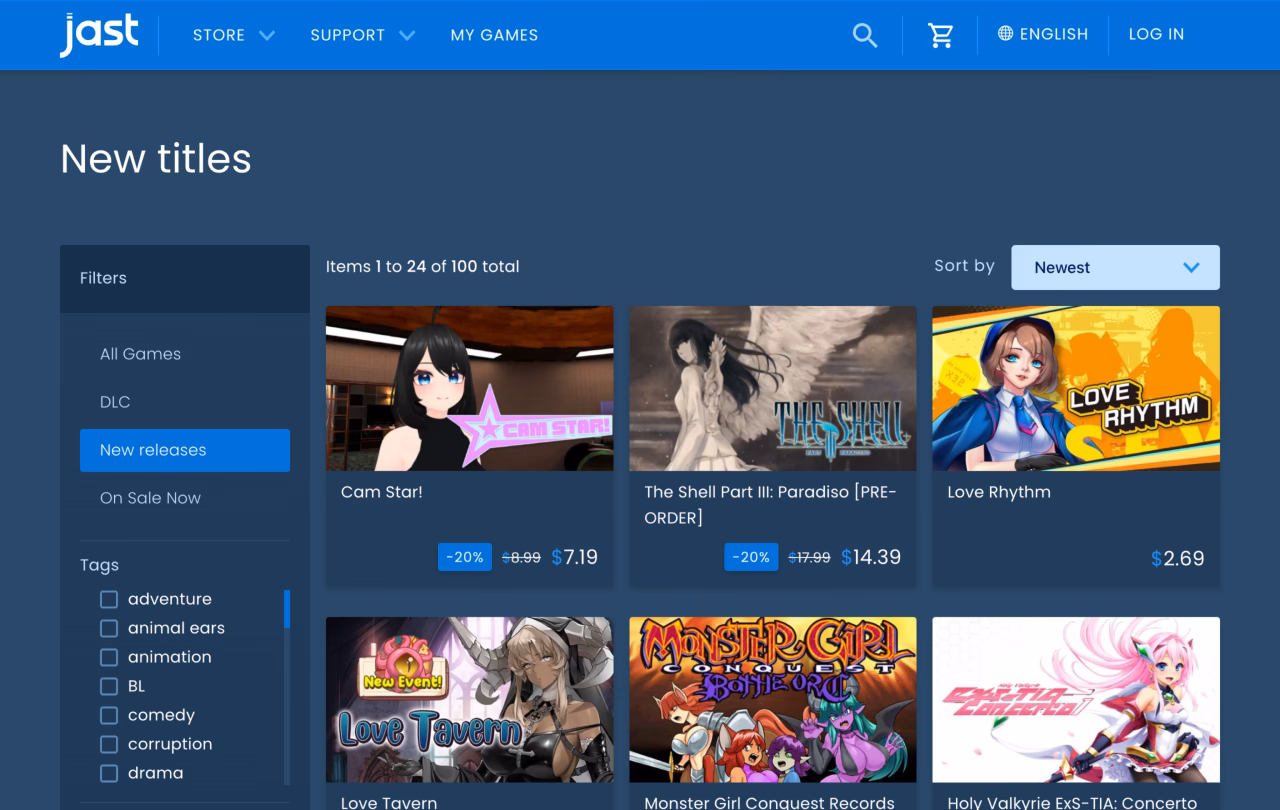Click the tags list scrollbar

[x=287, y=609]
